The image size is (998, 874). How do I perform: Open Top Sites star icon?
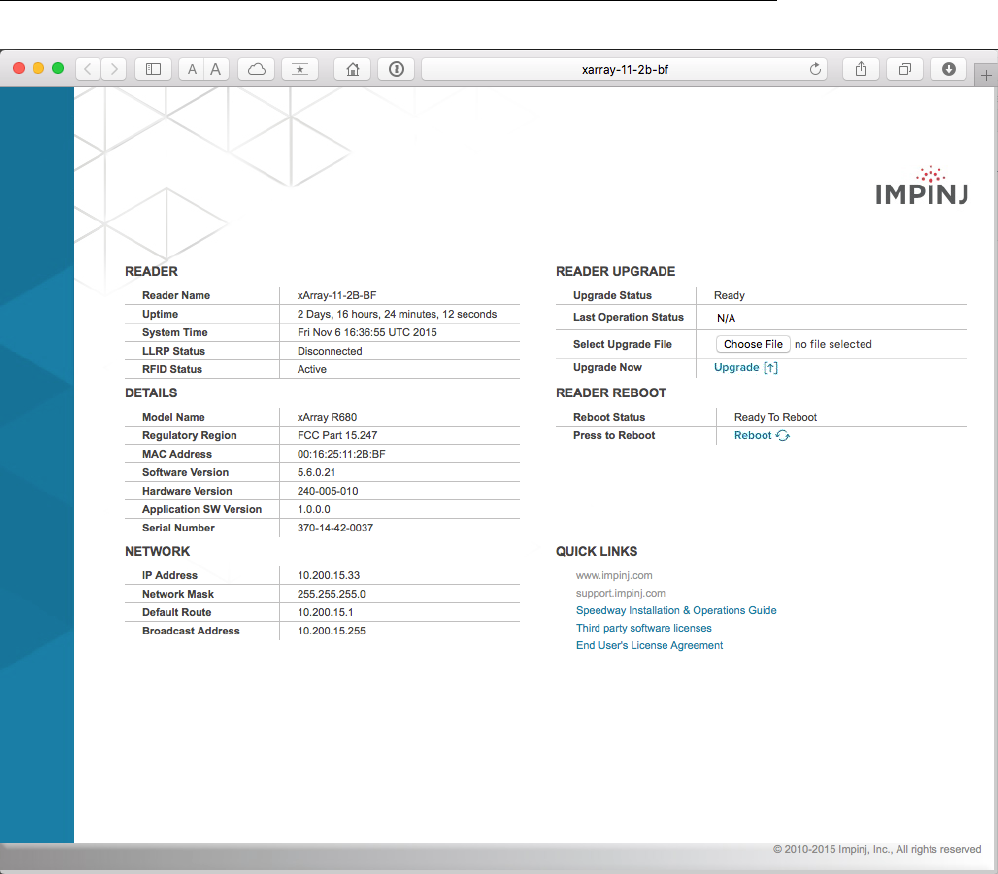pos(300,69)
